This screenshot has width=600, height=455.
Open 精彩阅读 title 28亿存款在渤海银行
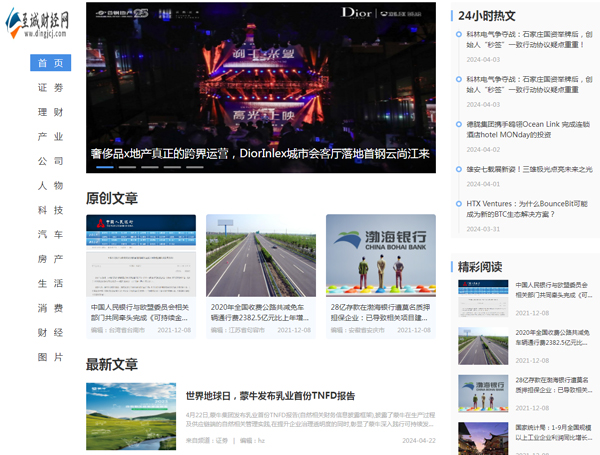[554, 385]
